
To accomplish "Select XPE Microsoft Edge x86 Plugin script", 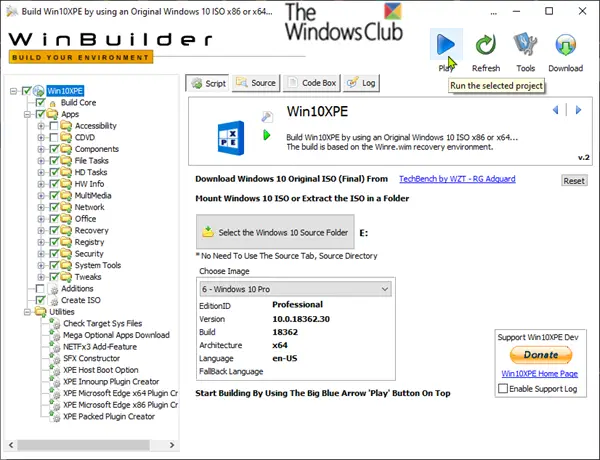I will 120,405.
